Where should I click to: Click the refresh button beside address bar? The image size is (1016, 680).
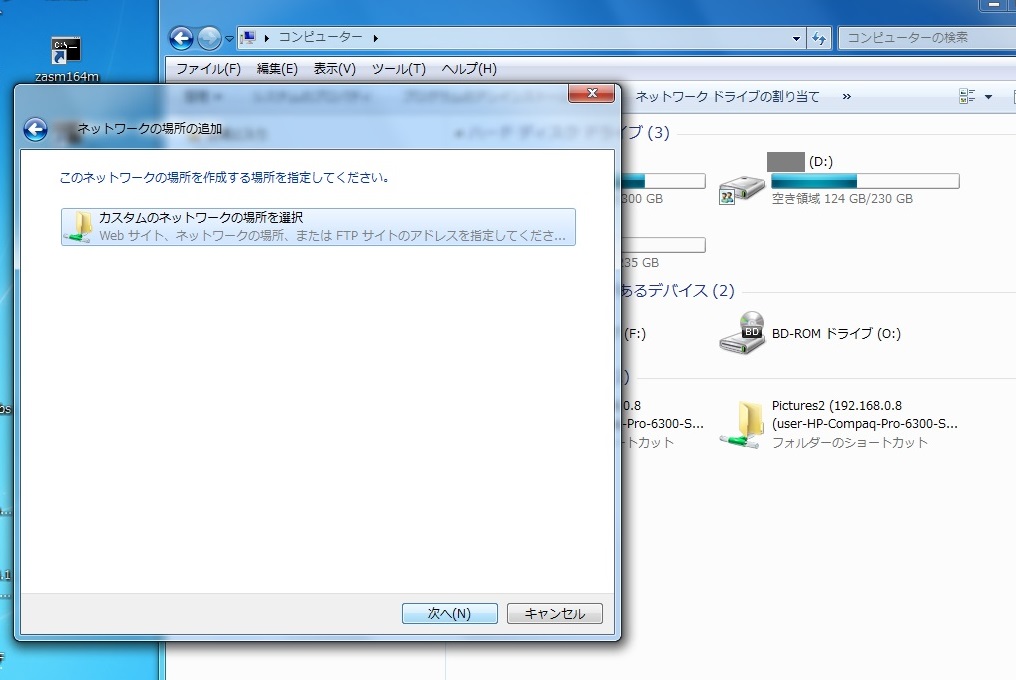(820, 38)
